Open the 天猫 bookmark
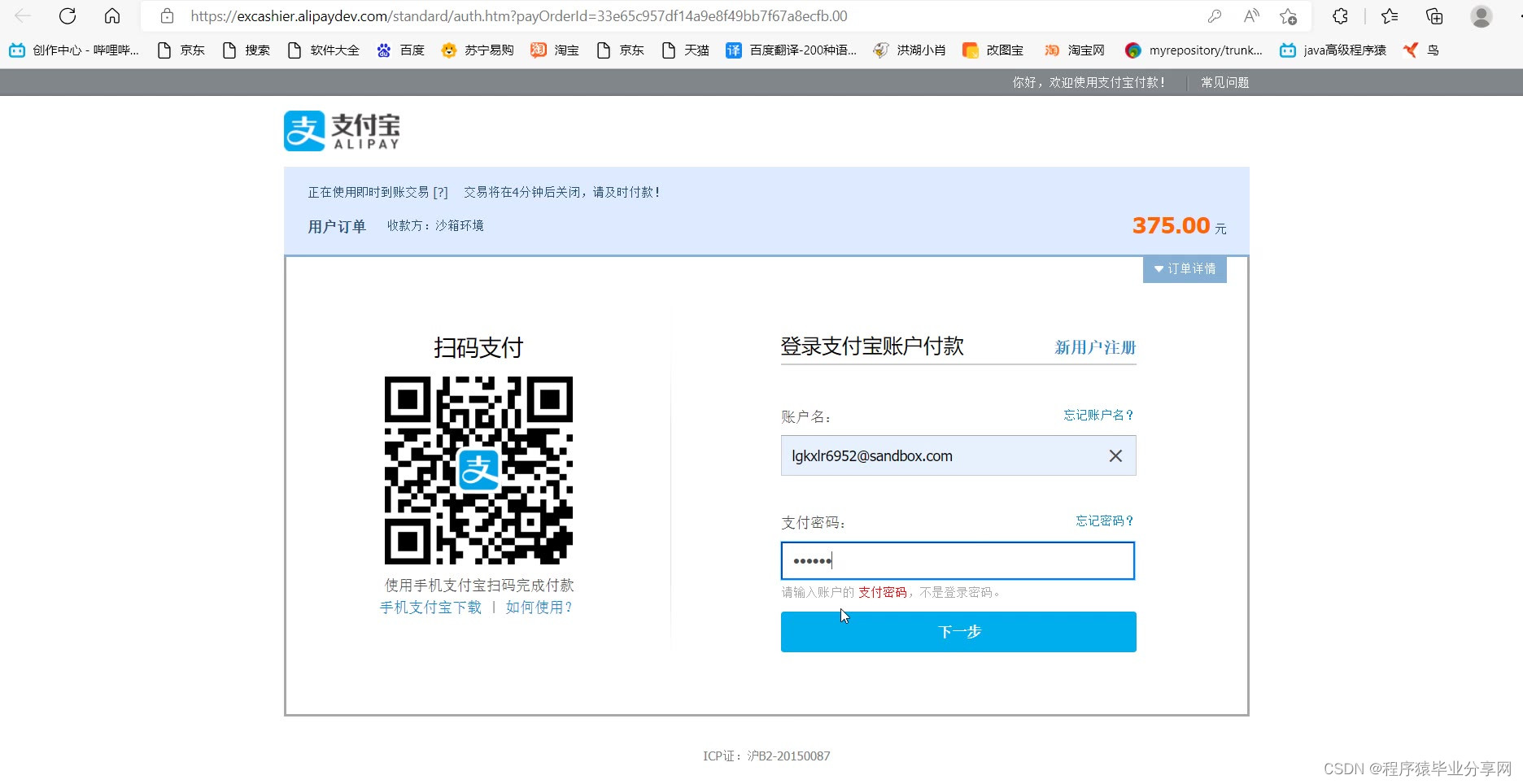 pos(686,50)
